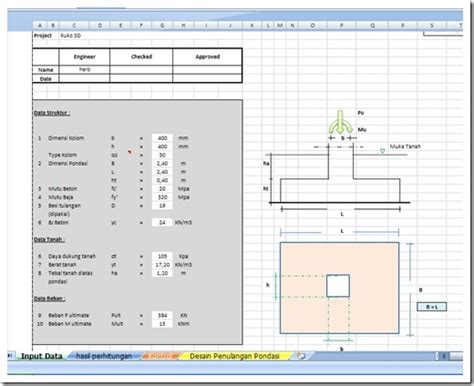Open the Desain Penulangan Pondasi sheet tab

[235, 356]
